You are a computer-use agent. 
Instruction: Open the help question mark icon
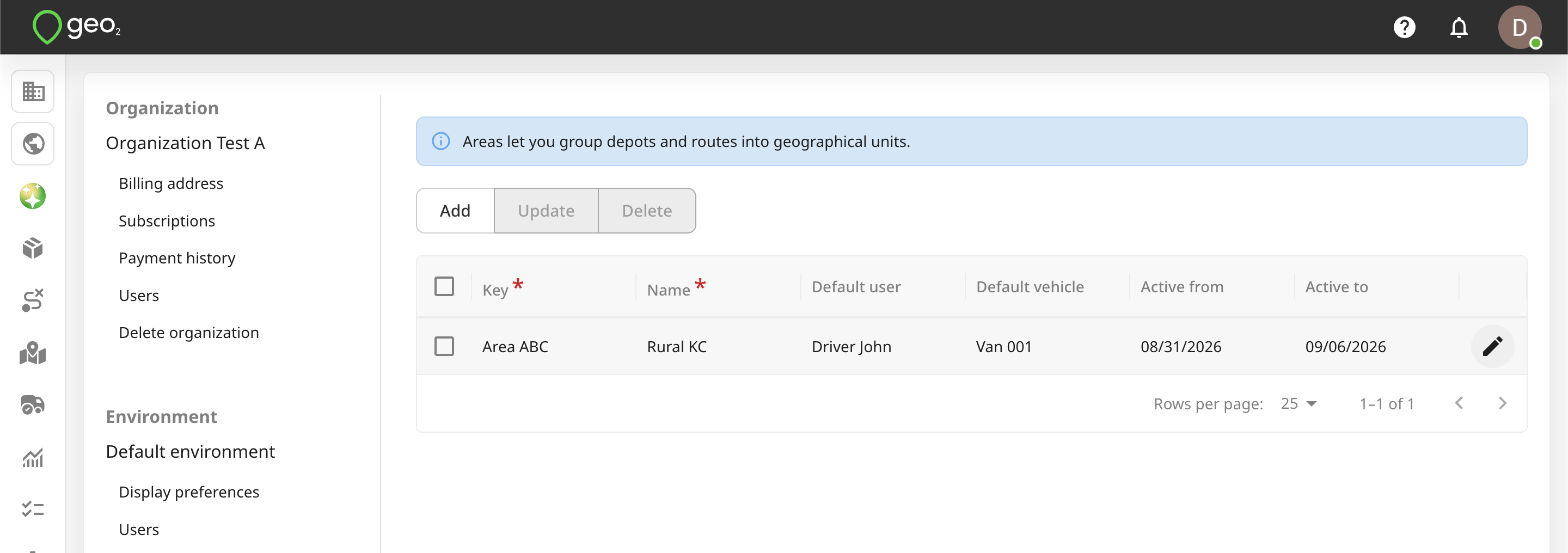(1404, 27)
